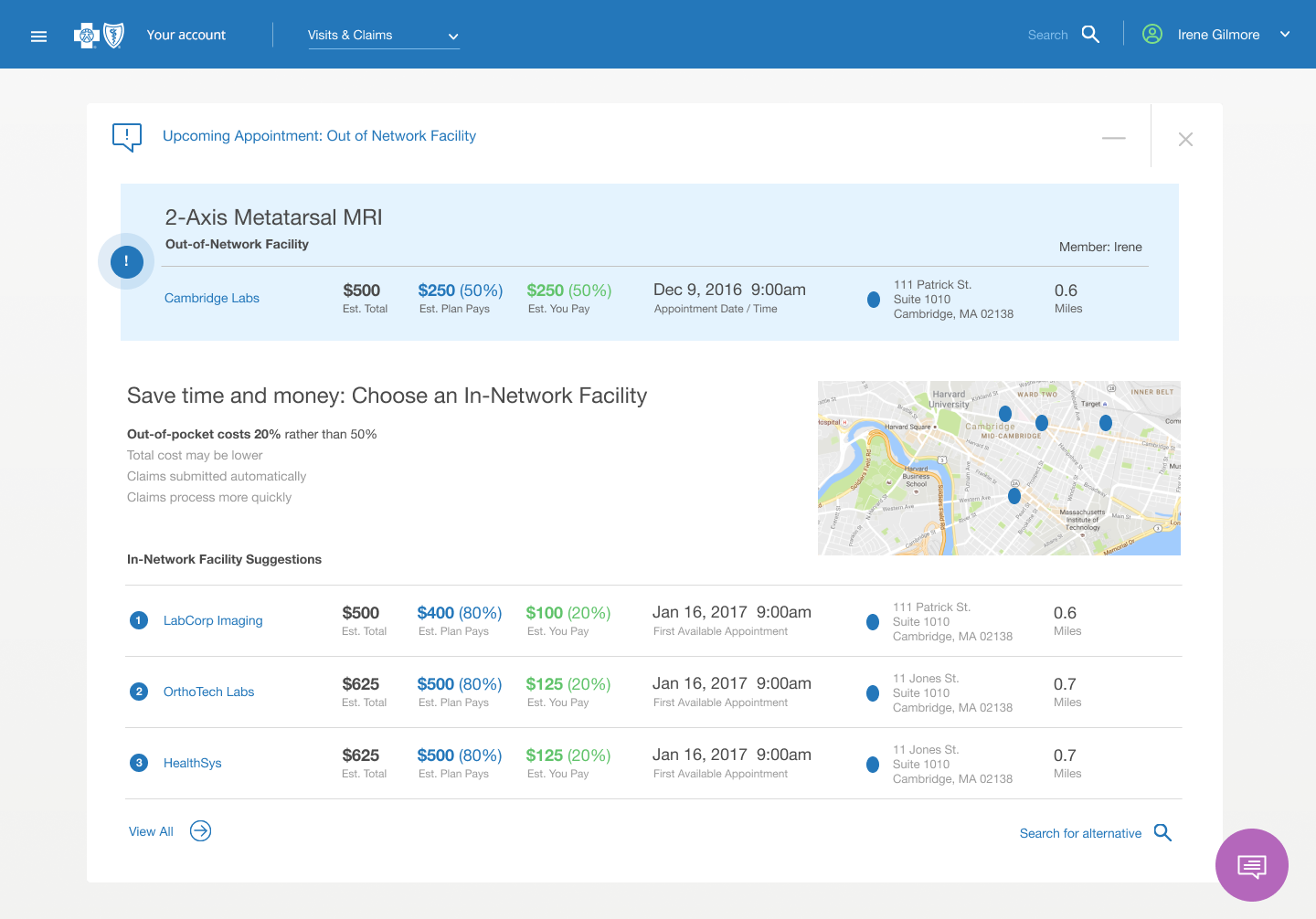This screenshot has width=1316, height=919.
Task: Click the green user profile avatar icon
Action: pyautogui.click(x=1152, y=35)
